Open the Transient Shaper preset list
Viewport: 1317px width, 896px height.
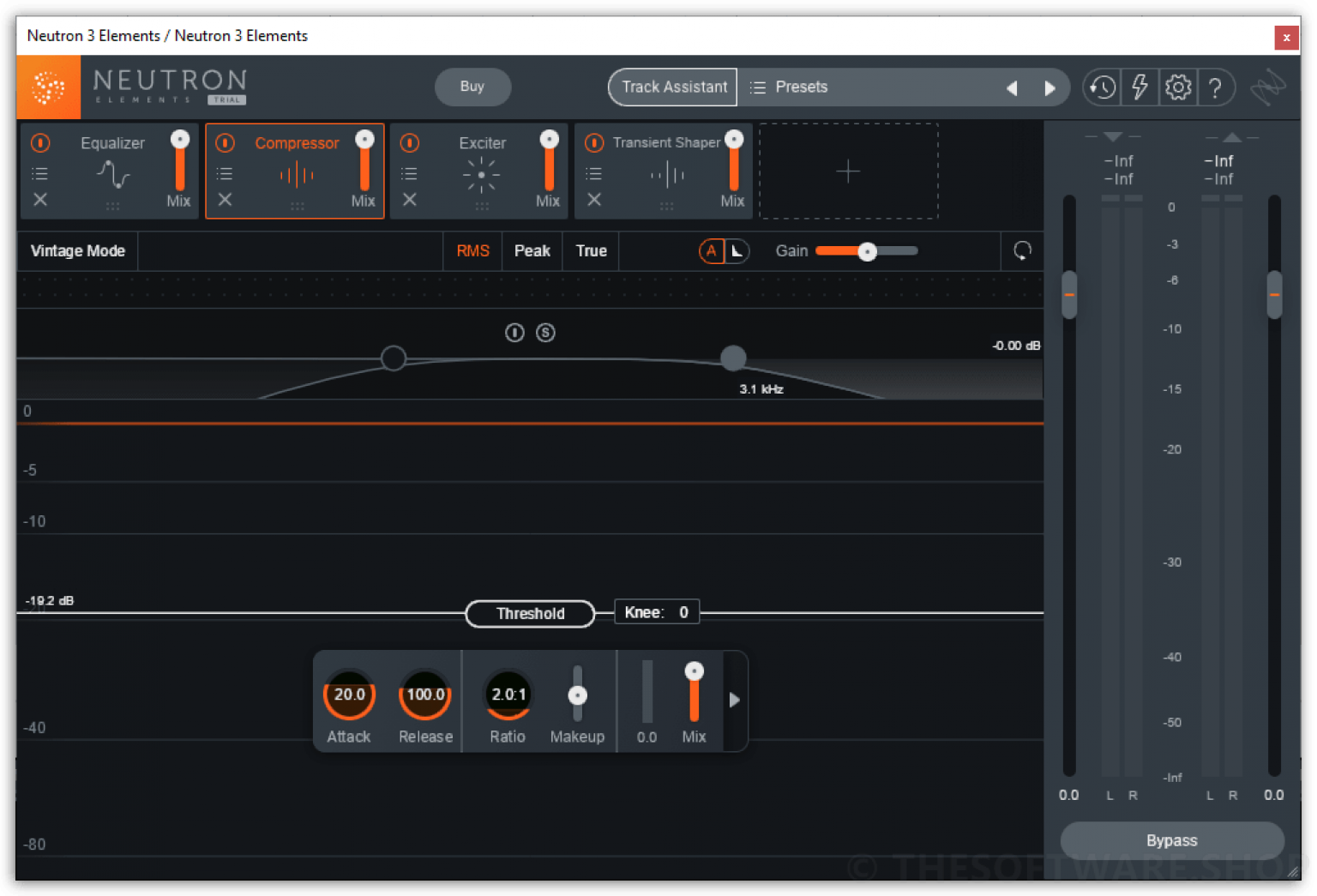[593, 174]
